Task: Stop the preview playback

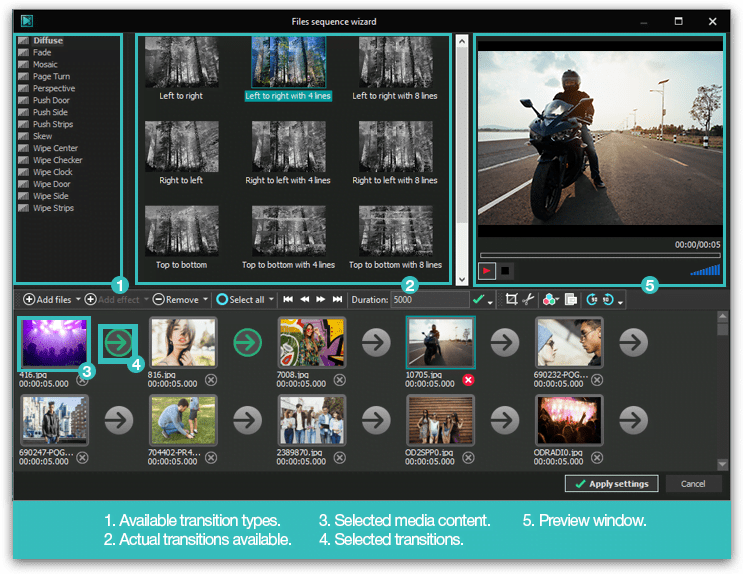Action: click(x=505, y=271)
